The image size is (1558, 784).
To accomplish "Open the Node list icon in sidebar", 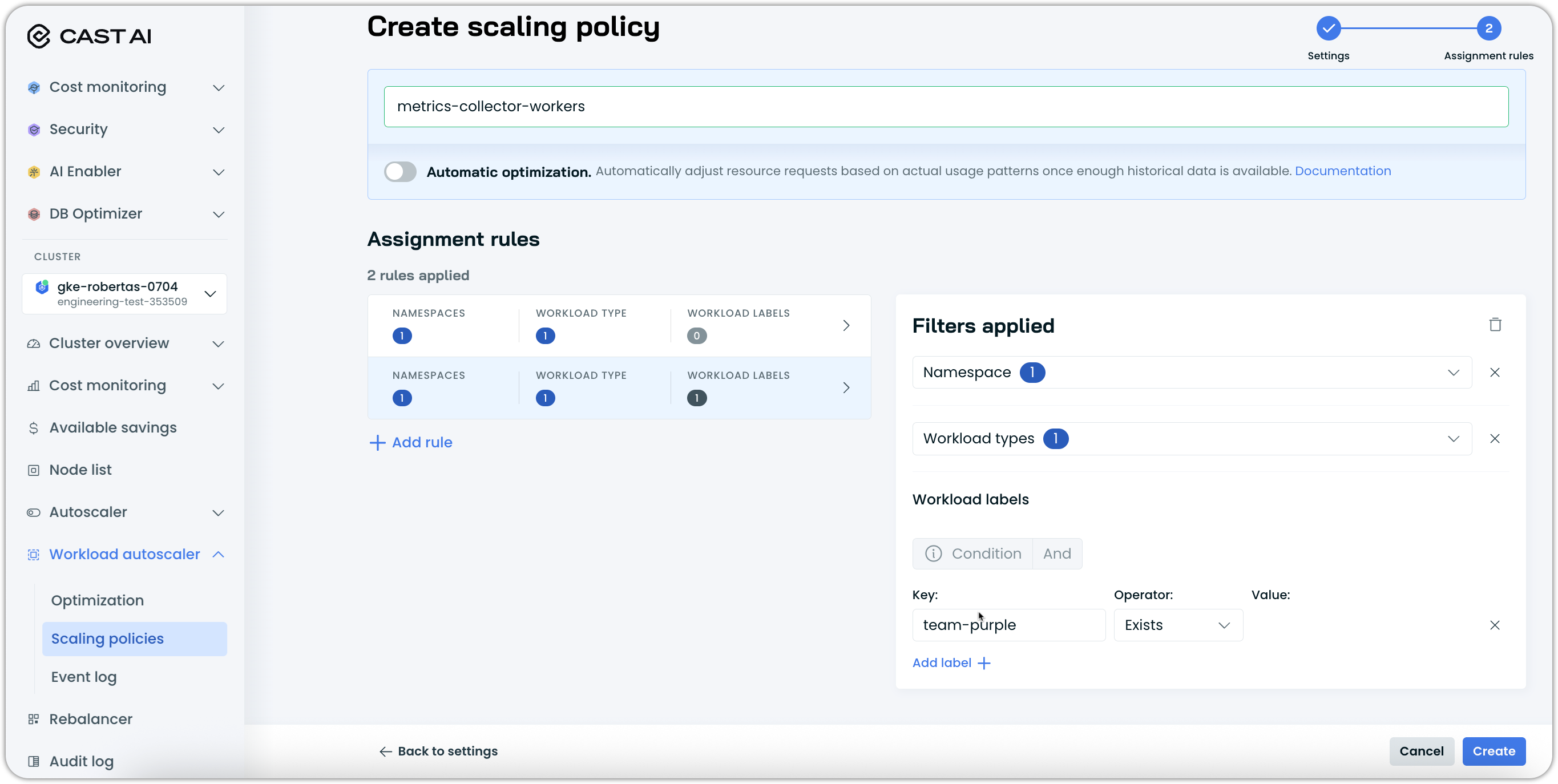I will pos(34,470).
